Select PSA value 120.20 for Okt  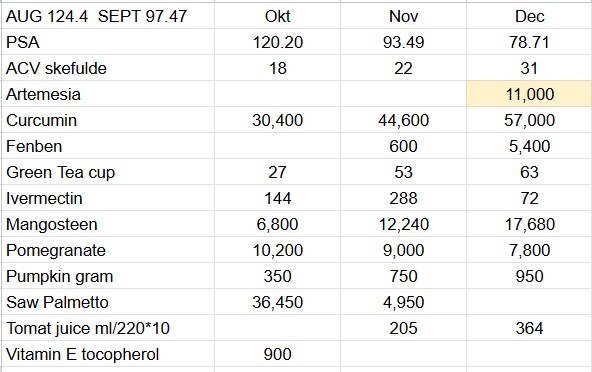coord(278,42)
